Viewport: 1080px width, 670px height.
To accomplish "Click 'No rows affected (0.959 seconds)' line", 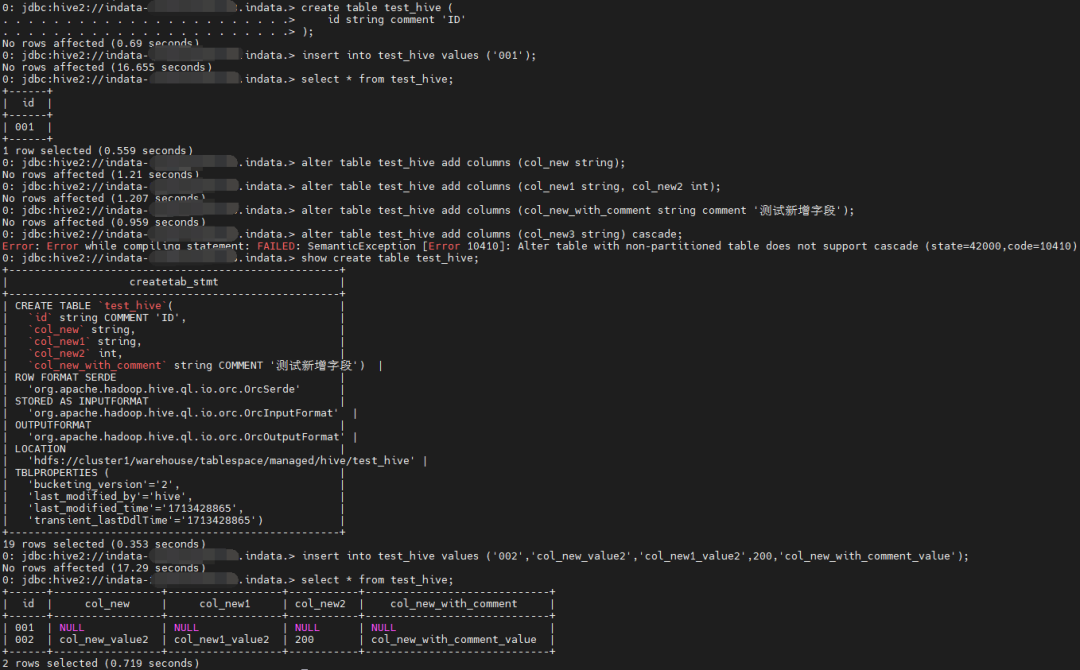I will tap(104, 222).
